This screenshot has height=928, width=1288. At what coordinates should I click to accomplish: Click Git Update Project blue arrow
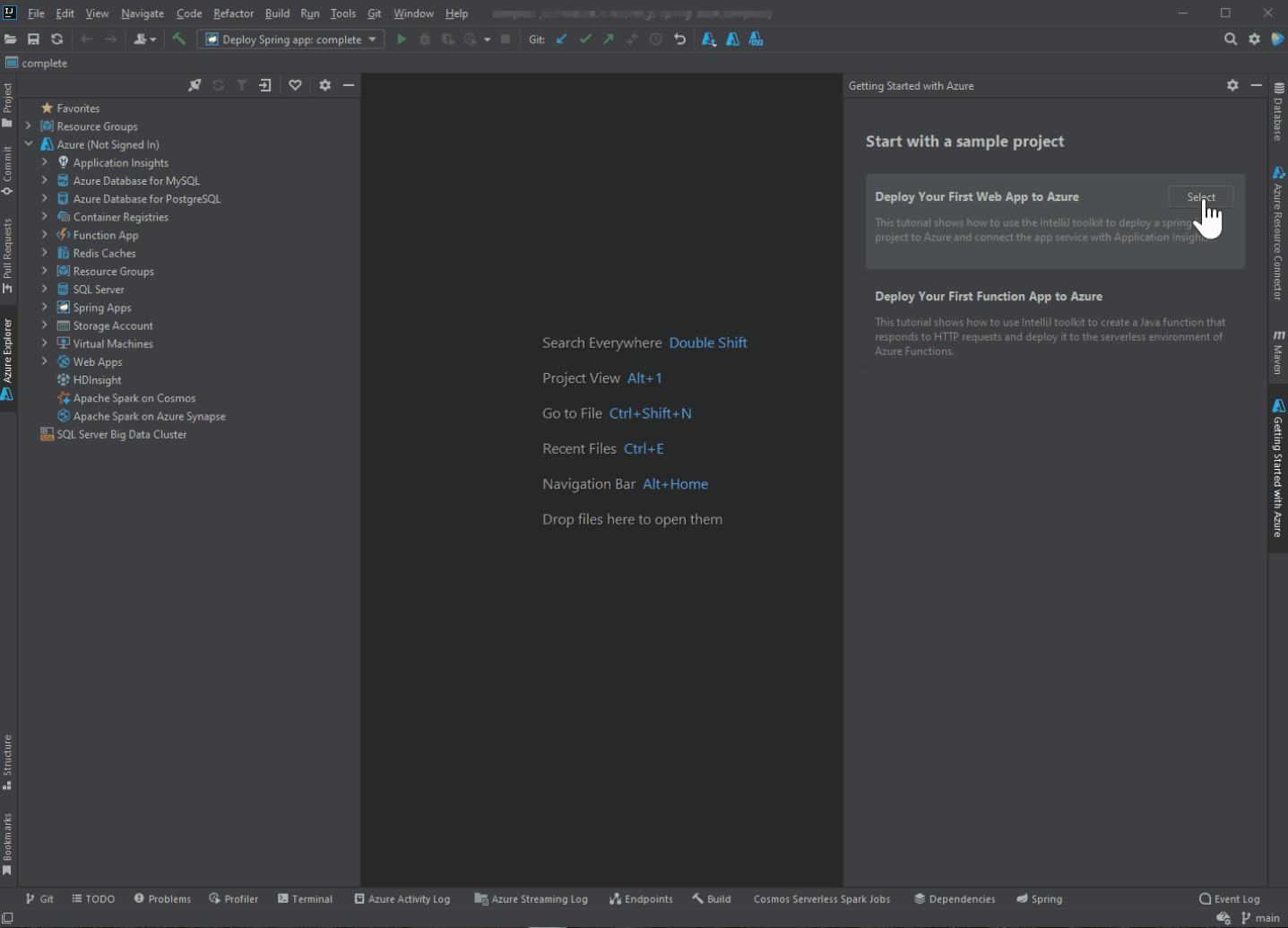click(x=562, y=39)
